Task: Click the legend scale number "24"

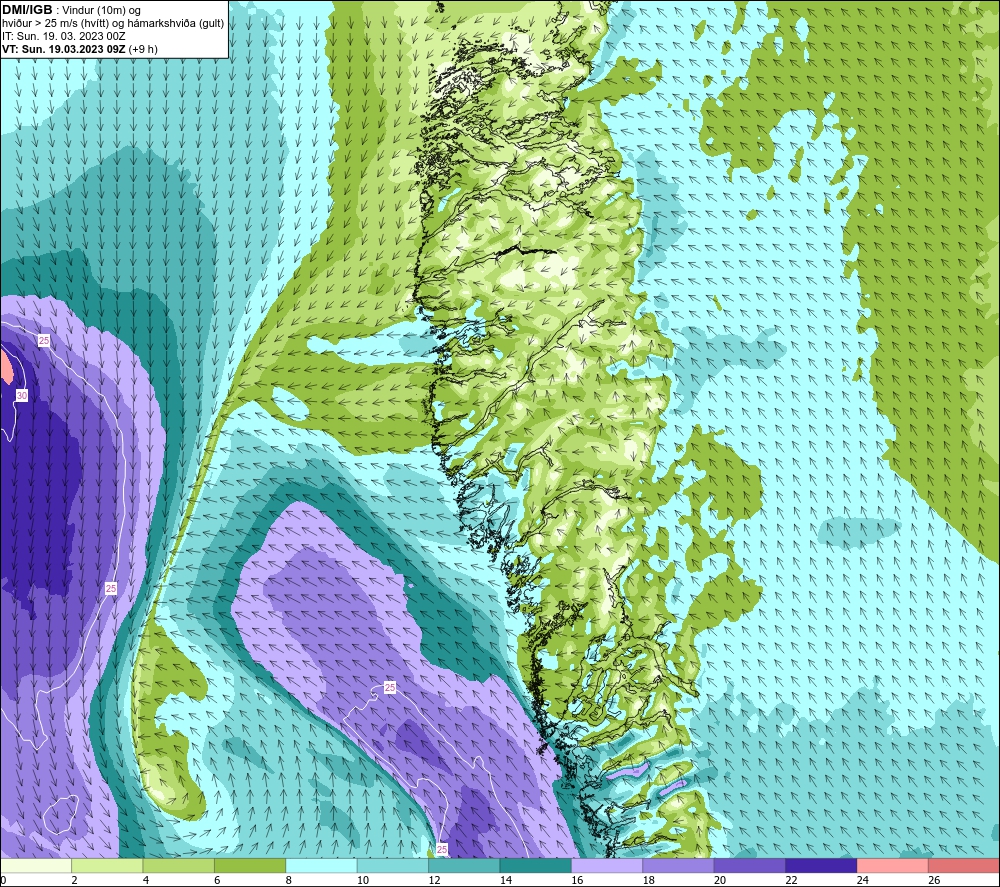Action: click(x=862, y=880)
